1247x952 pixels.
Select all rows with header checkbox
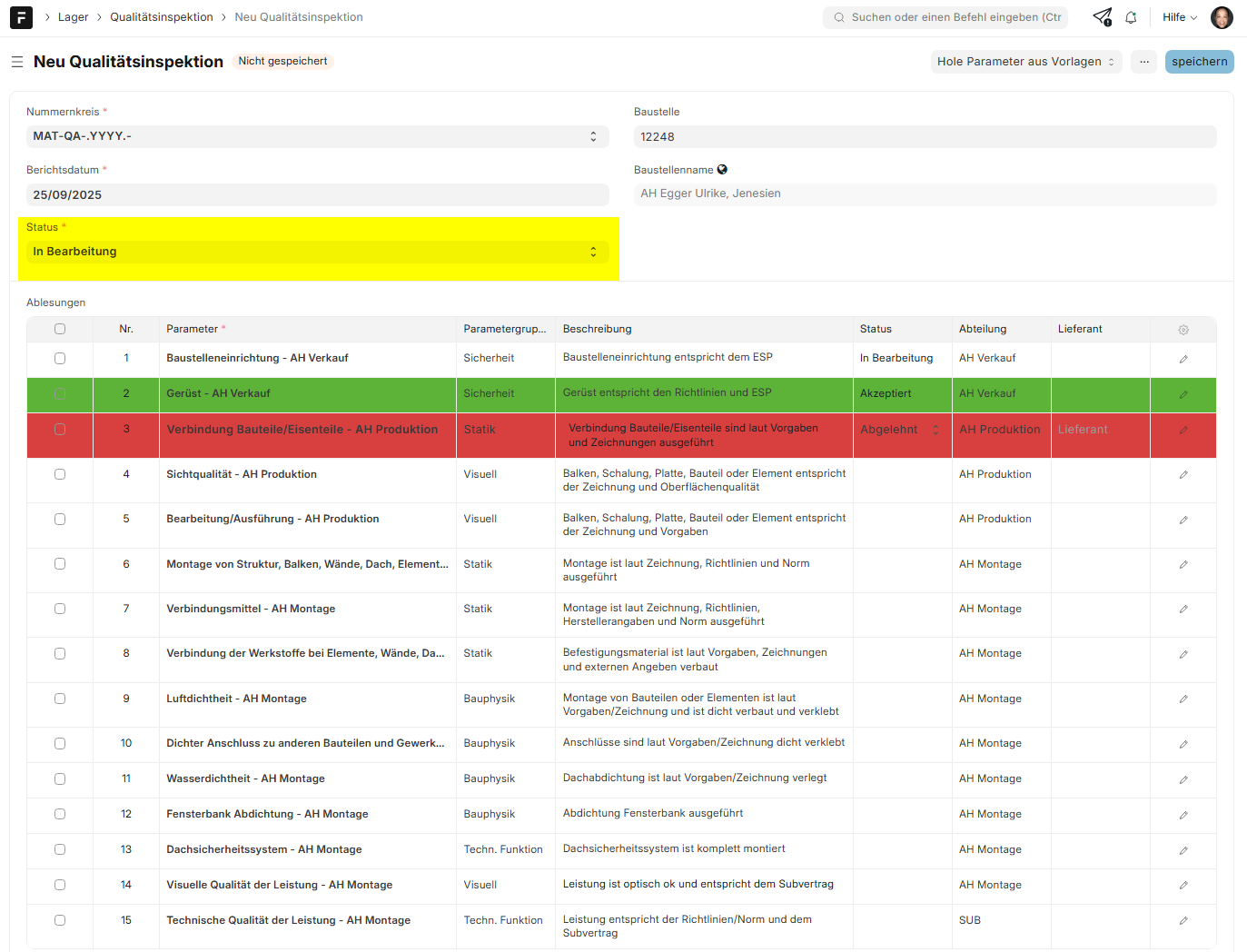point(60,329)
